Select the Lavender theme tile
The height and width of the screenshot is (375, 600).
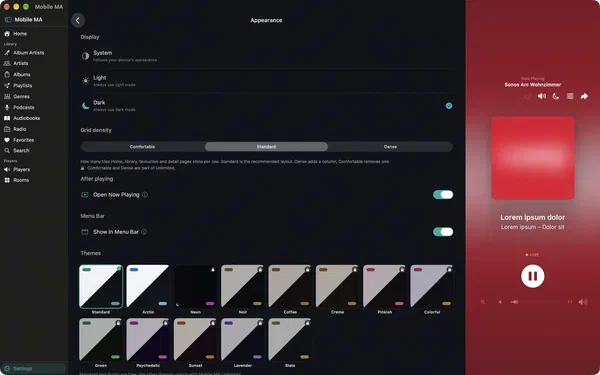pos(243,340)
